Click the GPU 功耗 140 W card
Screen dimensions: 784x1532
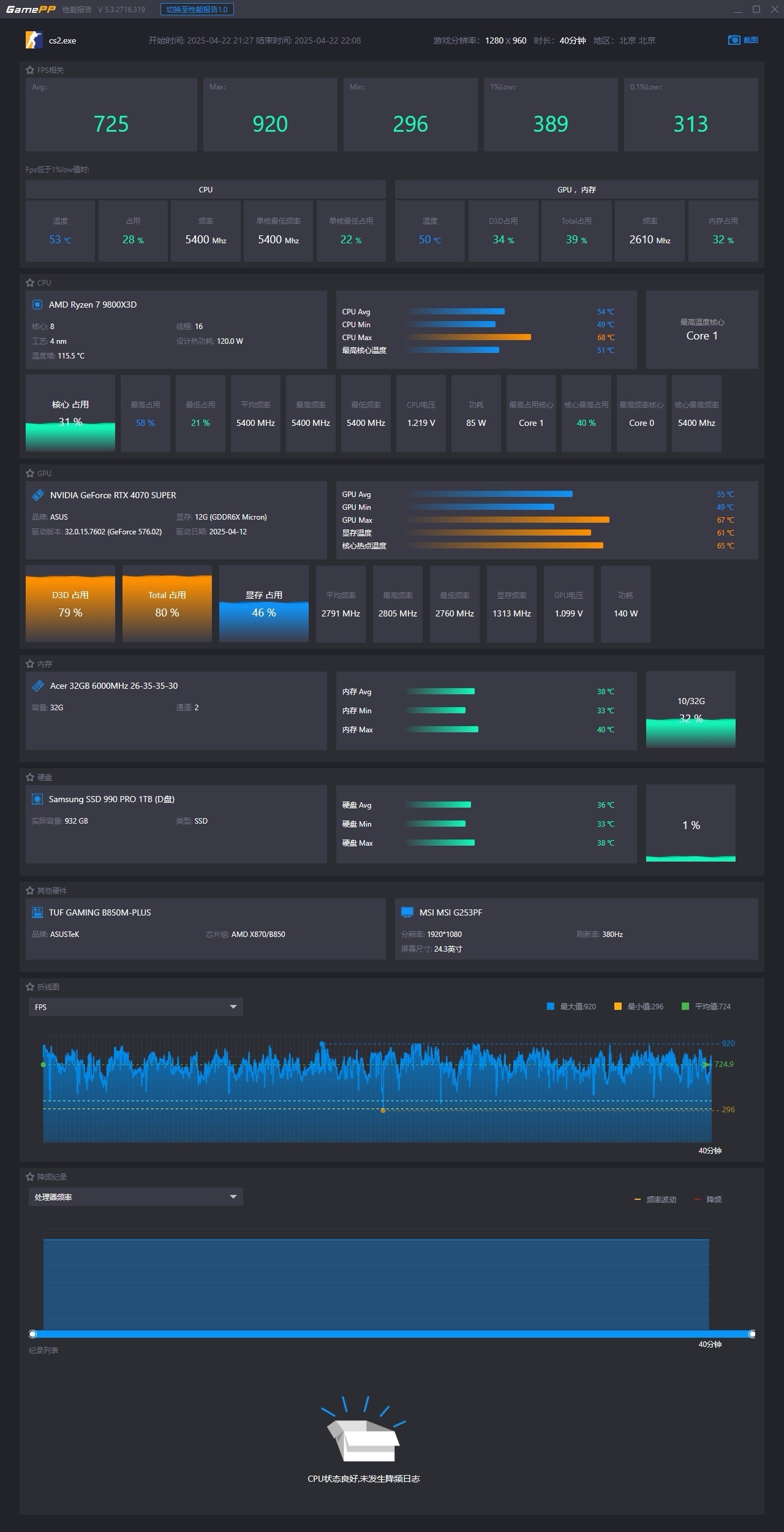[x=625, y=604]
